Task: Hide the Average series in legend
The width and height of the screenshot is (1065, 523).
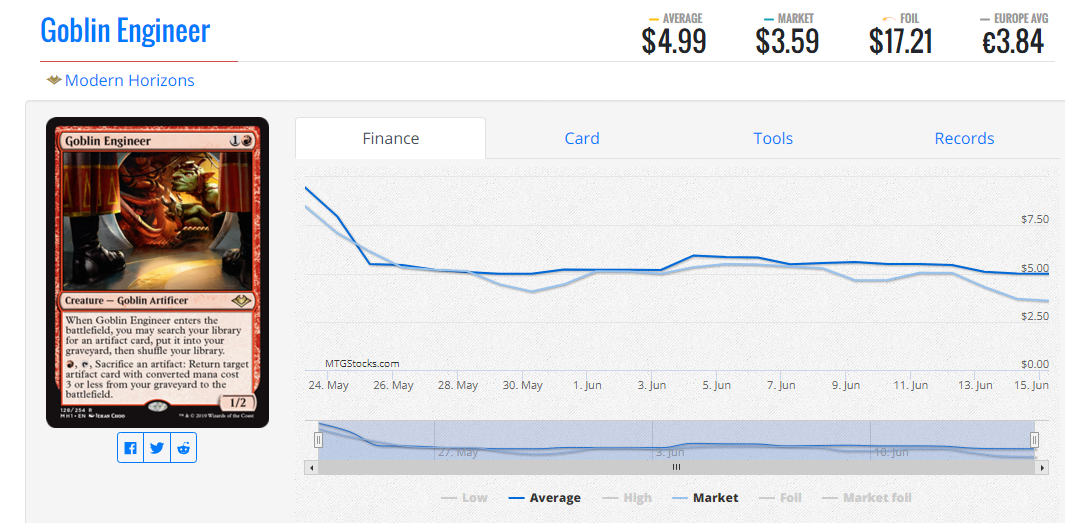Action: pyautogui.click(x=545, y=498)
